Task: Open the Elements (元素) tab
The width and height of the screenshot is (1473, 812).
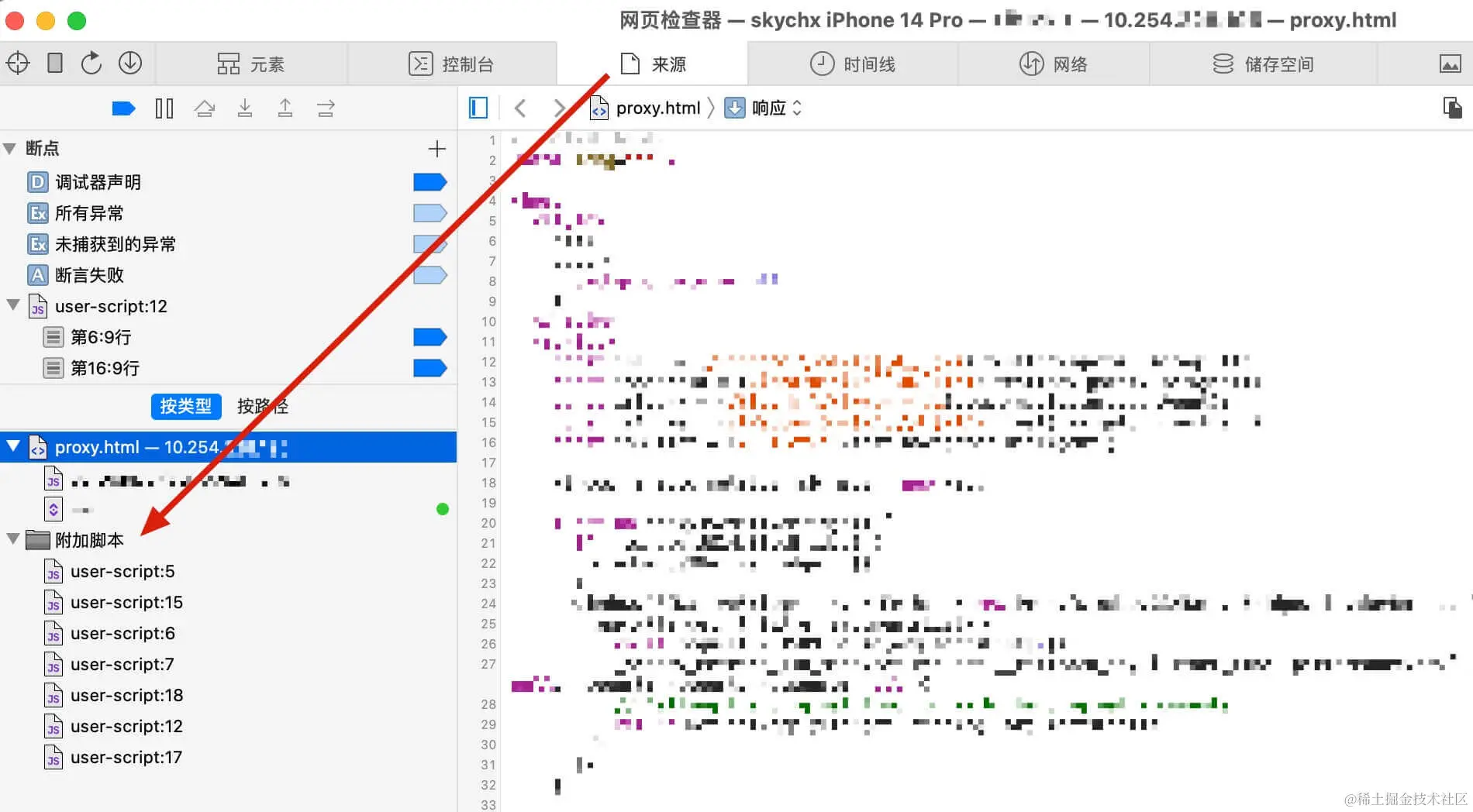Action: (251, 64)
